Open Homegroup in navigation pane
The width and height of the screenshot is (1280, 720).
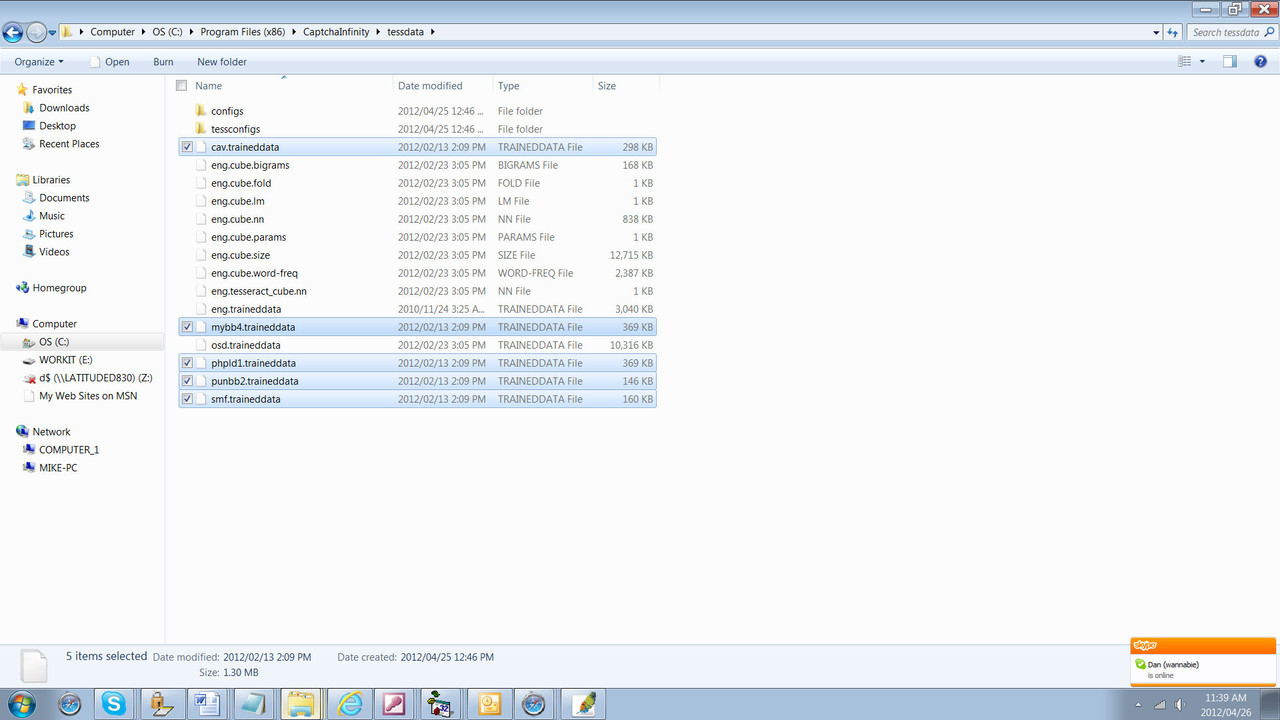pos(59,288)
